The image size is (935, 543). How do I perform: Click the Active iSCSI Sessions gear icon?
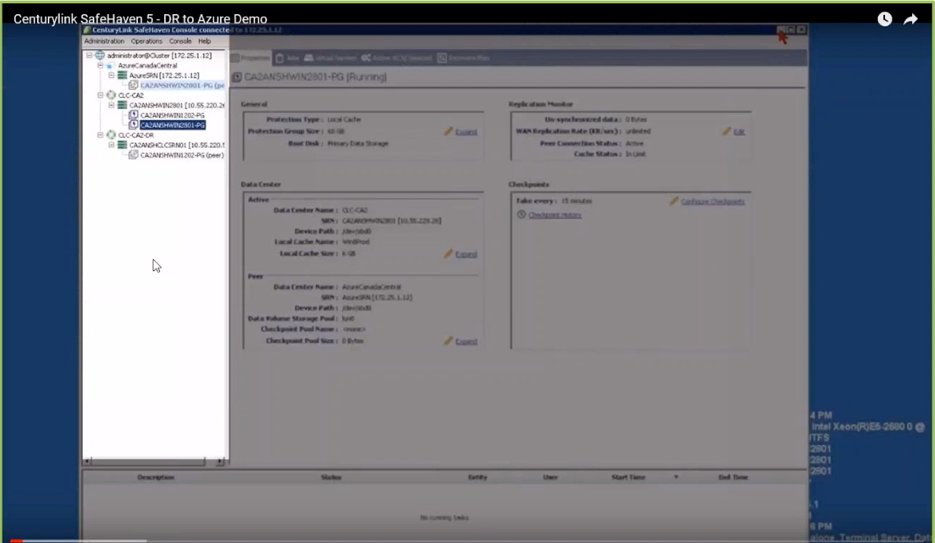pyautogui.click(x=366, y=58)
